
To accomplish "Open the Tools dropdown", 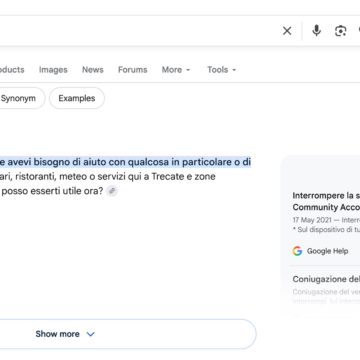I will [x=221, y=70].
